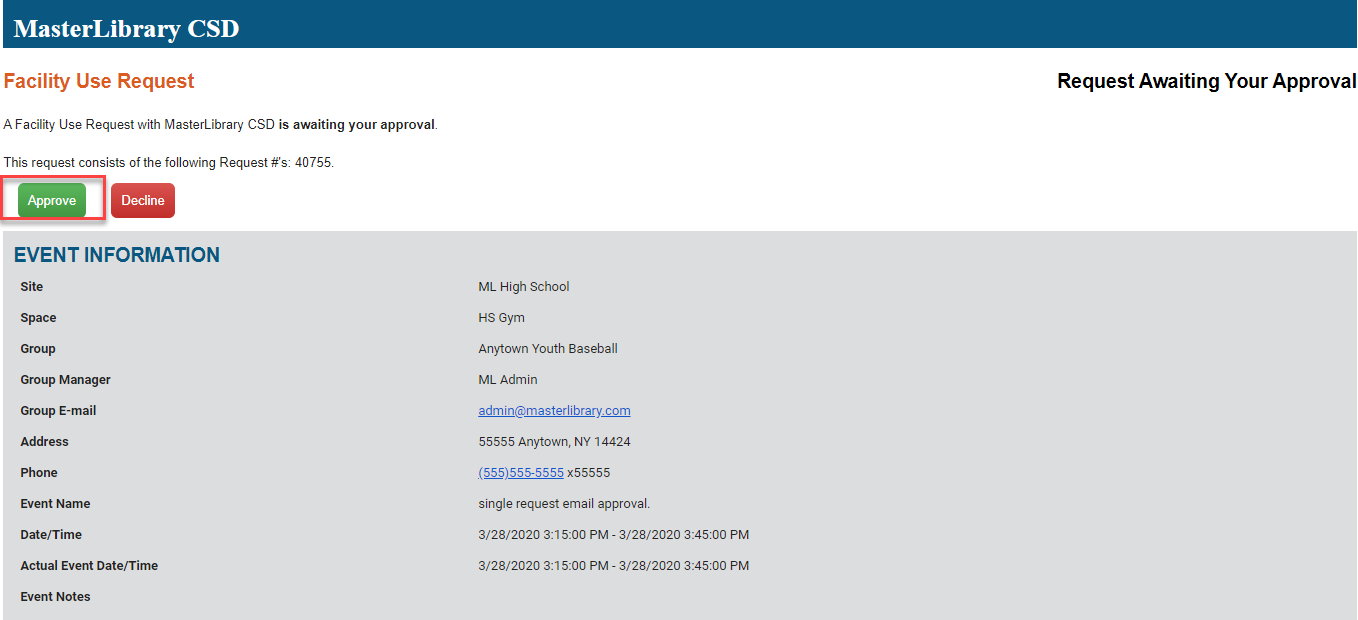Click the Phone label
Screen dimensions: 1358x620
pos(39,473)
